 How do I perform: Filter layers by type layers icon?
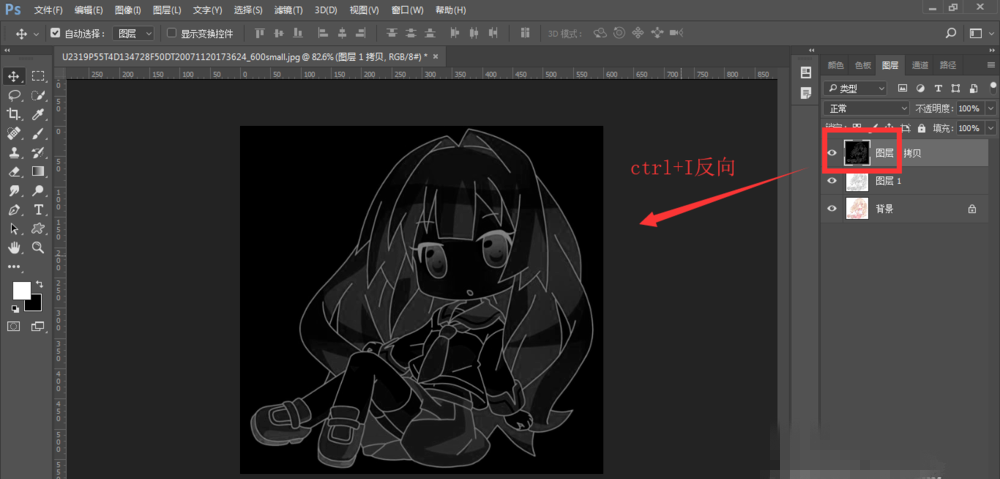[938, 88]
